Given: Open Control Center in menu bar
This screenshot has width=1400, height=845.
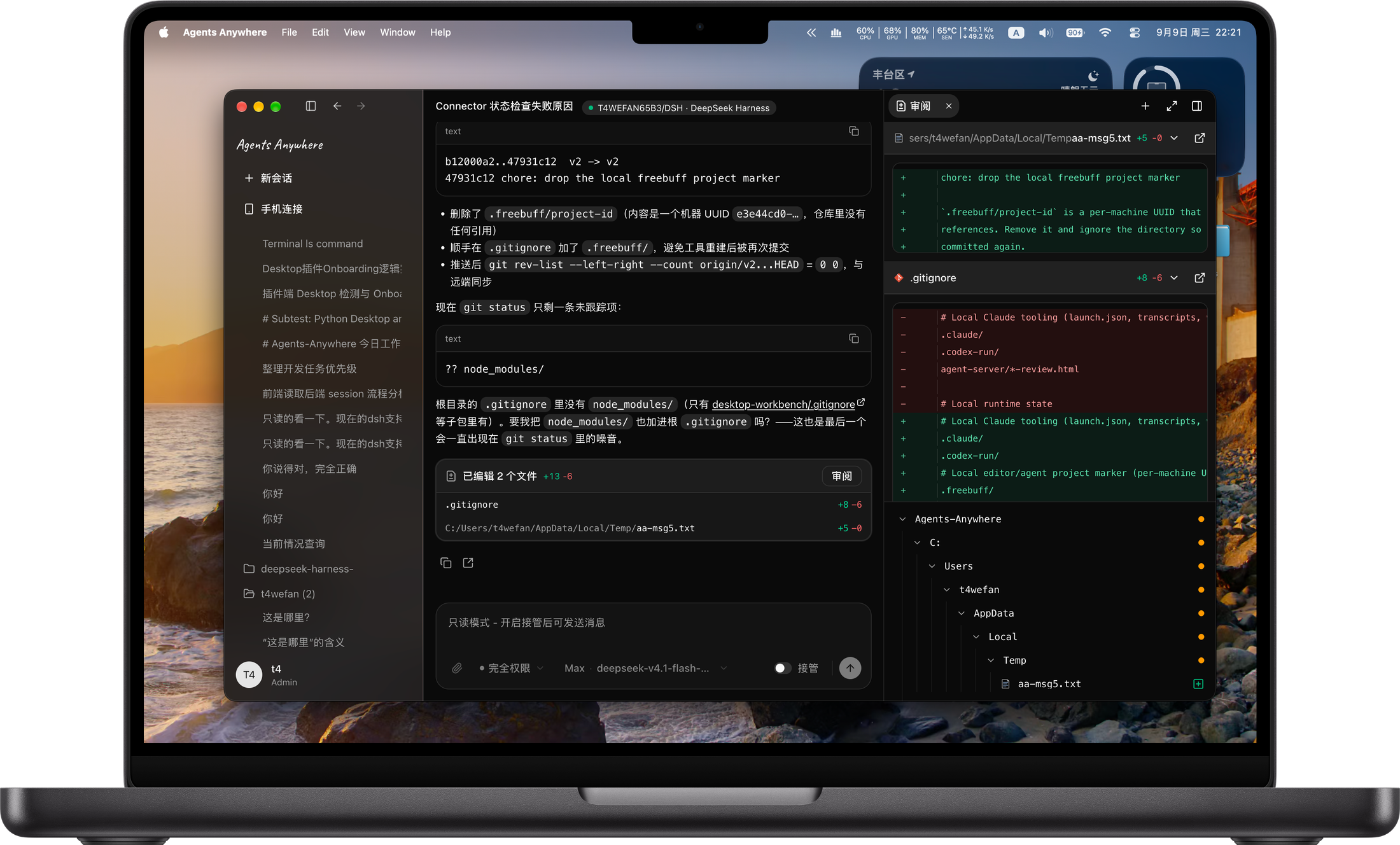Looking at the screenshot, I should coord(1135,32).
